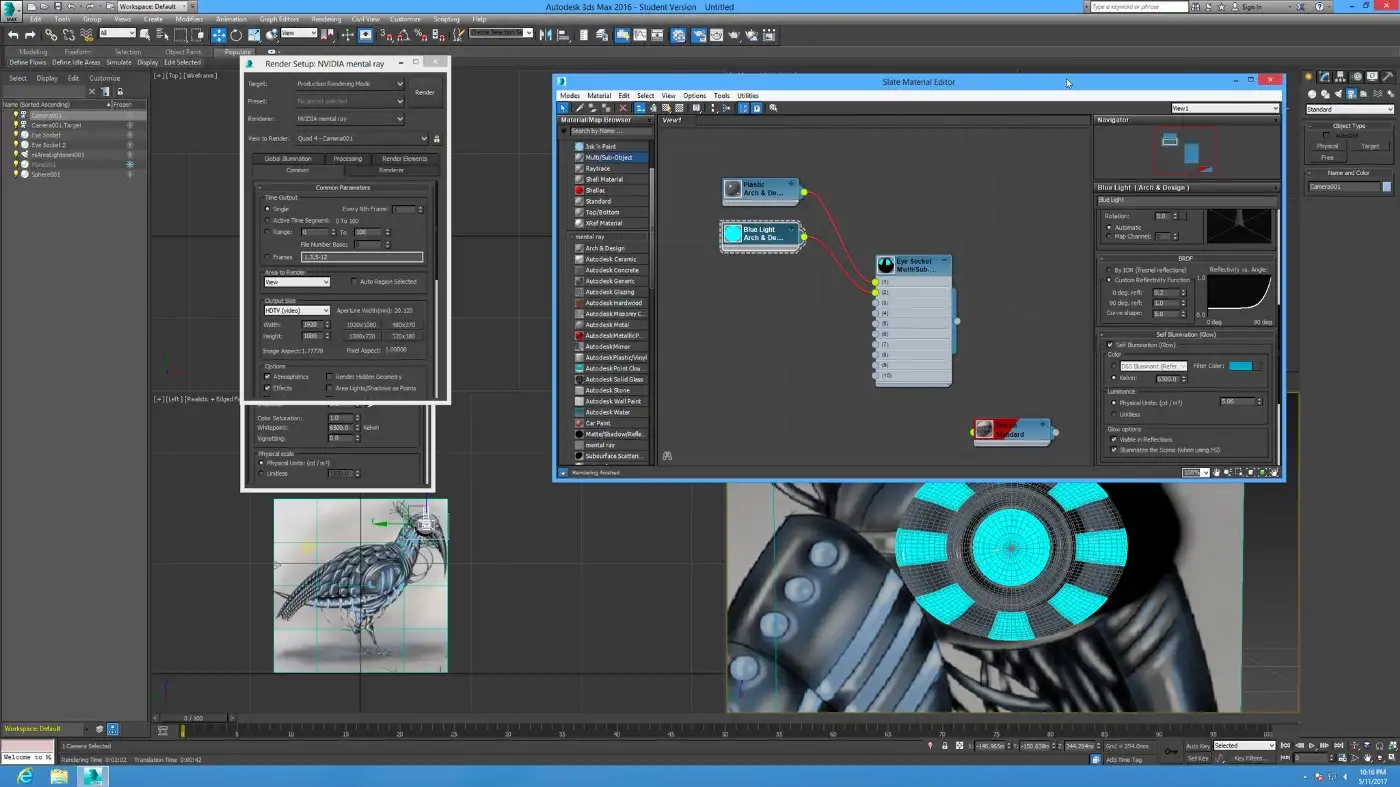
Task: Open the Standard category dropdown in Create panel
Action: 1349,110
